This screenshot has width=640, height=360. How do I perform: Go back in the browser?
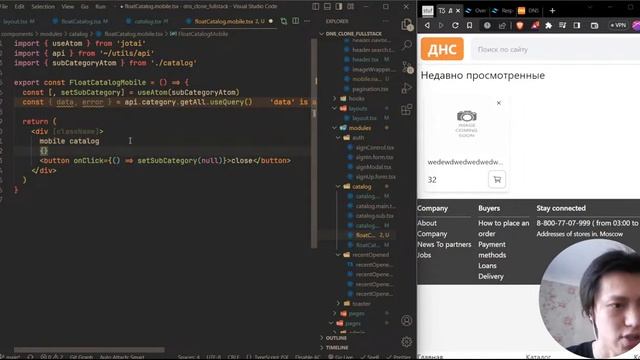pyautogui.click(x=427, y=25)
